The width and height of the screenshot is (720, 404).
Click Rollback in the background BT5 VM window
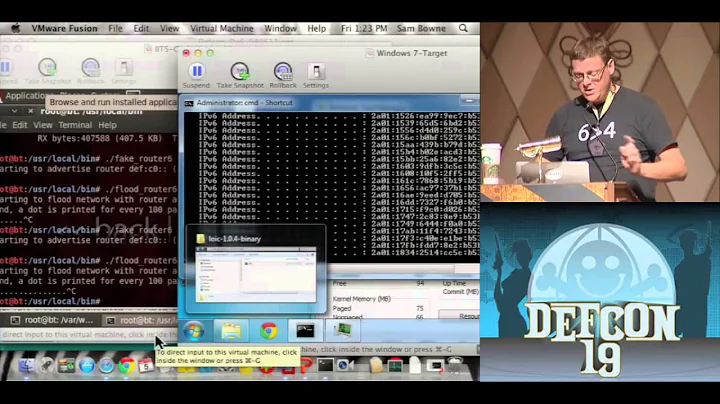coord(90,71)
